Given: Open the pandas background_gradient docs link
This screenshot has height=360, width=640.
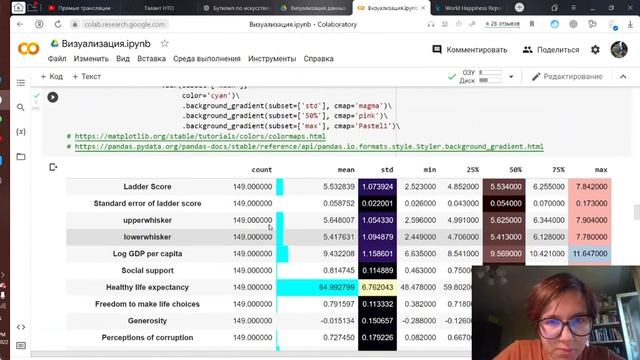Looking at the screenshot, I should pos(309,147).
